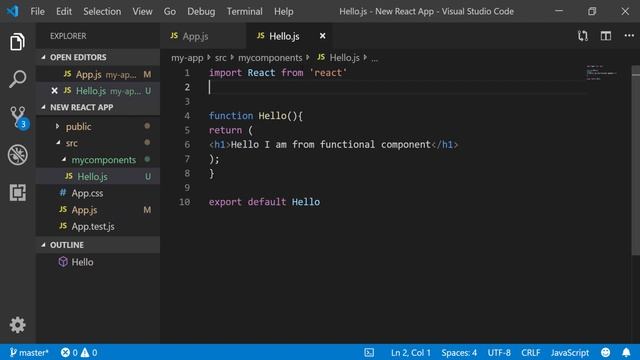Place cursor on line 10 export statement
The height and width of the screenshot is (360, 640).
coord(264,202)
